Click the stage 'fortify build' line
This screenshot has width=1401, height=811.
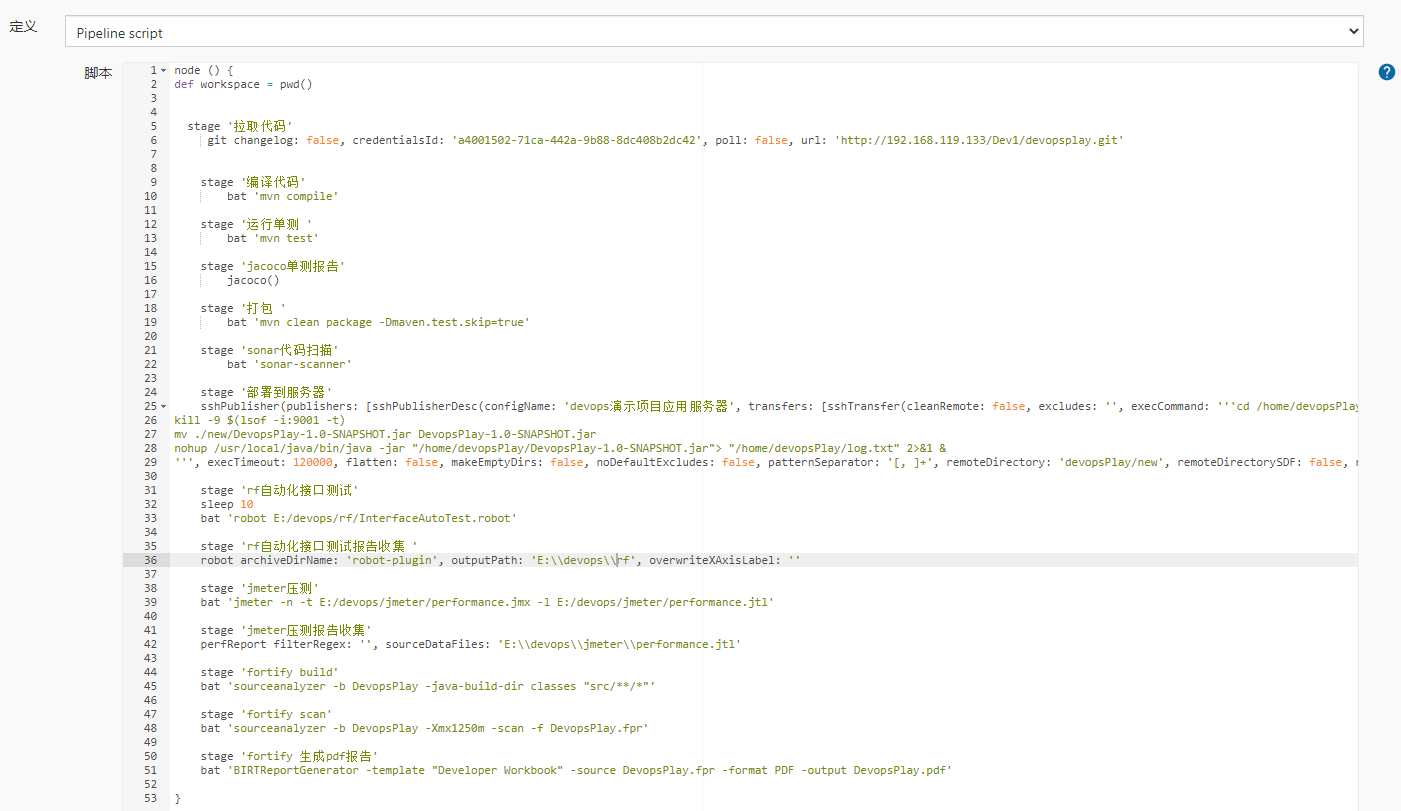click(x=269, y=672)
